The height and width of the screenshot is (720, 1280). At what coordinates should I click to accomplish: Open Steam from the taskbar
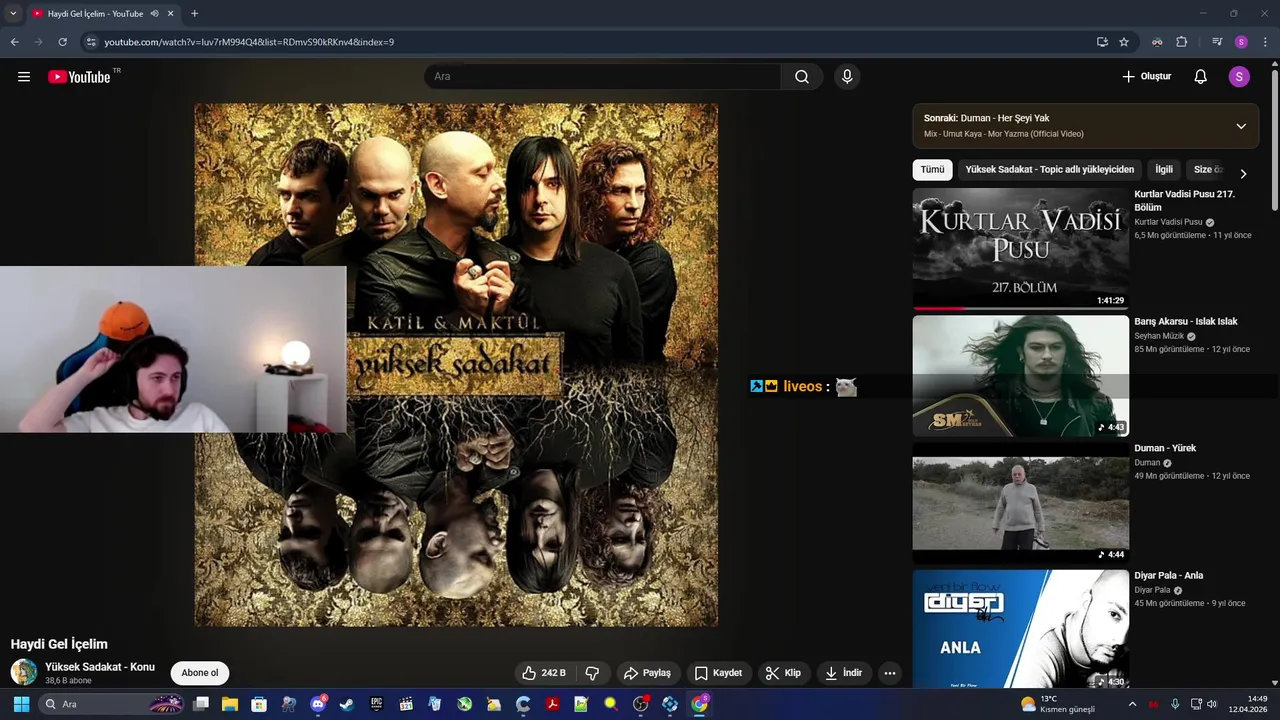click(346, 704)
